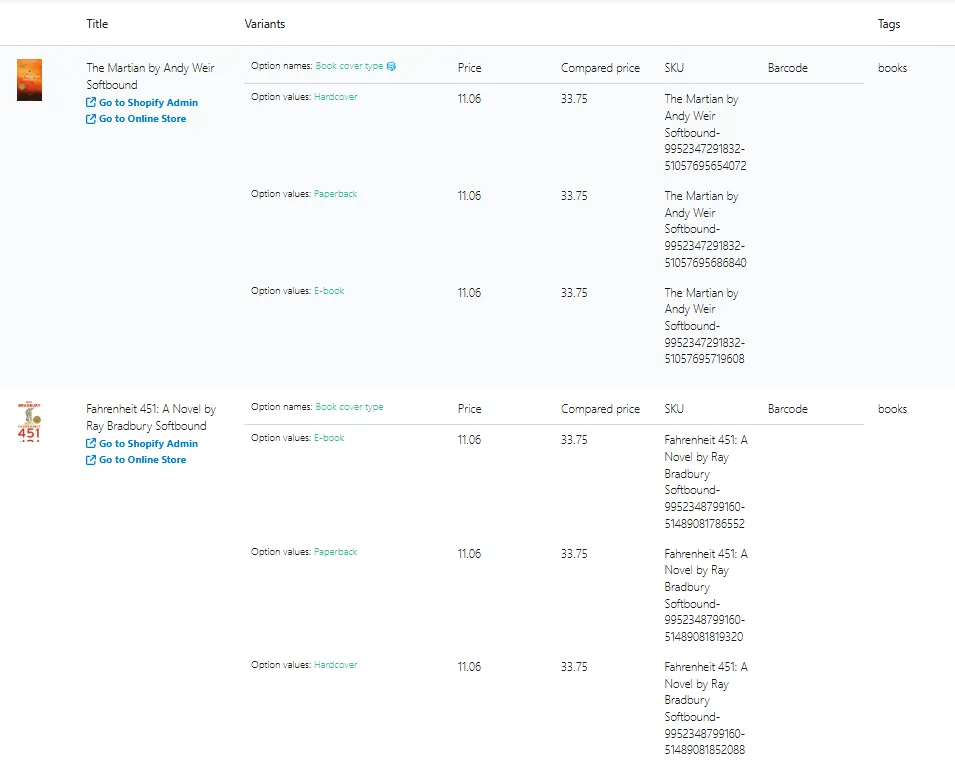The height and width of the screenshot is (769, 955).
Task: Open the Fahrenheit 451 cover thumbnail
Action: 29,421
